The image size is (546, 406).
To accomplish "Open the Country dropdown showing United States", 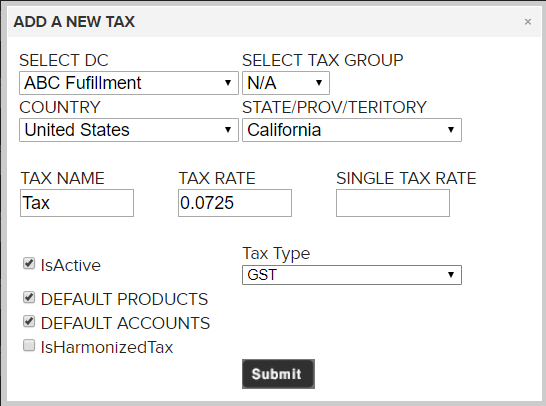I will [129, 130].
